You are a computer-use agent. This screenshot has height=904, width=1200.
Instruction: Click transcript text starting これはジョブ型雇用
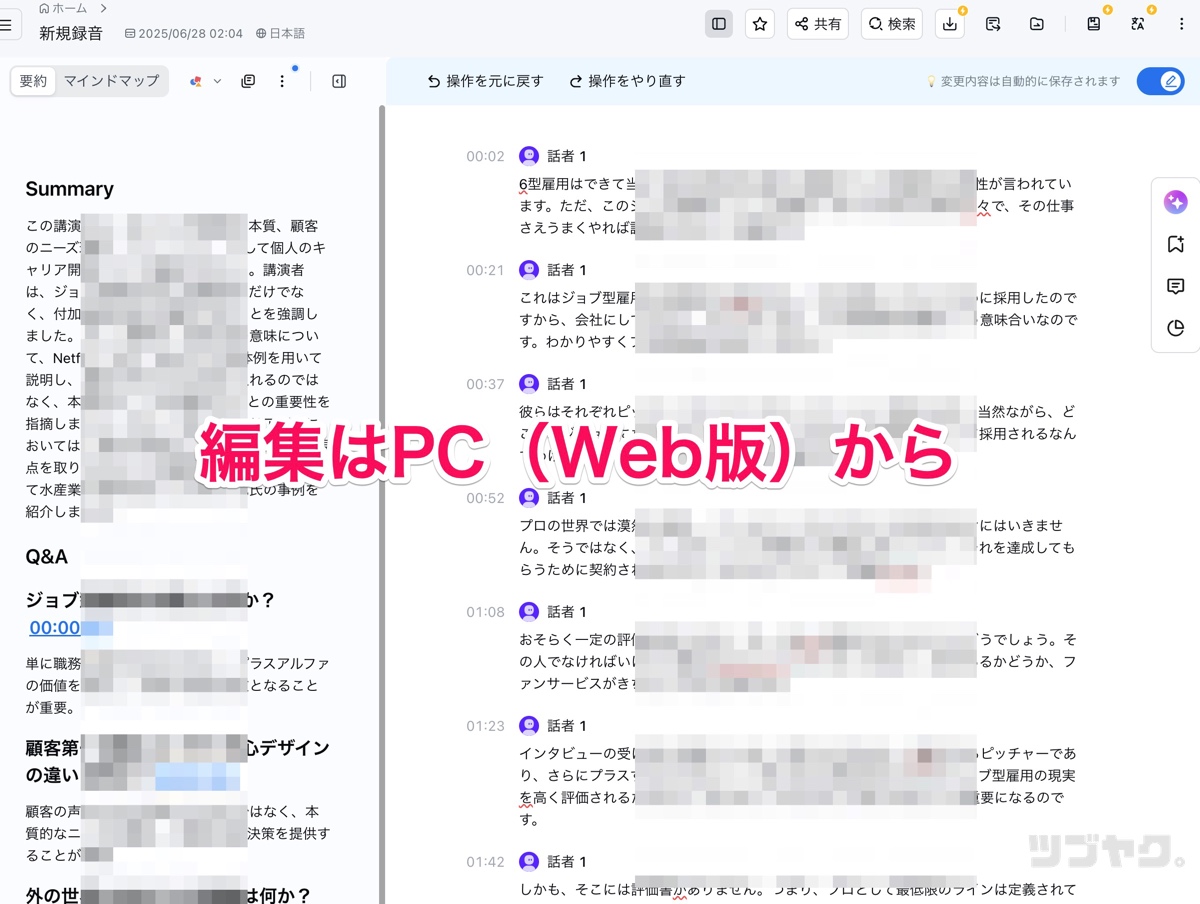click(x=798, y=320)
